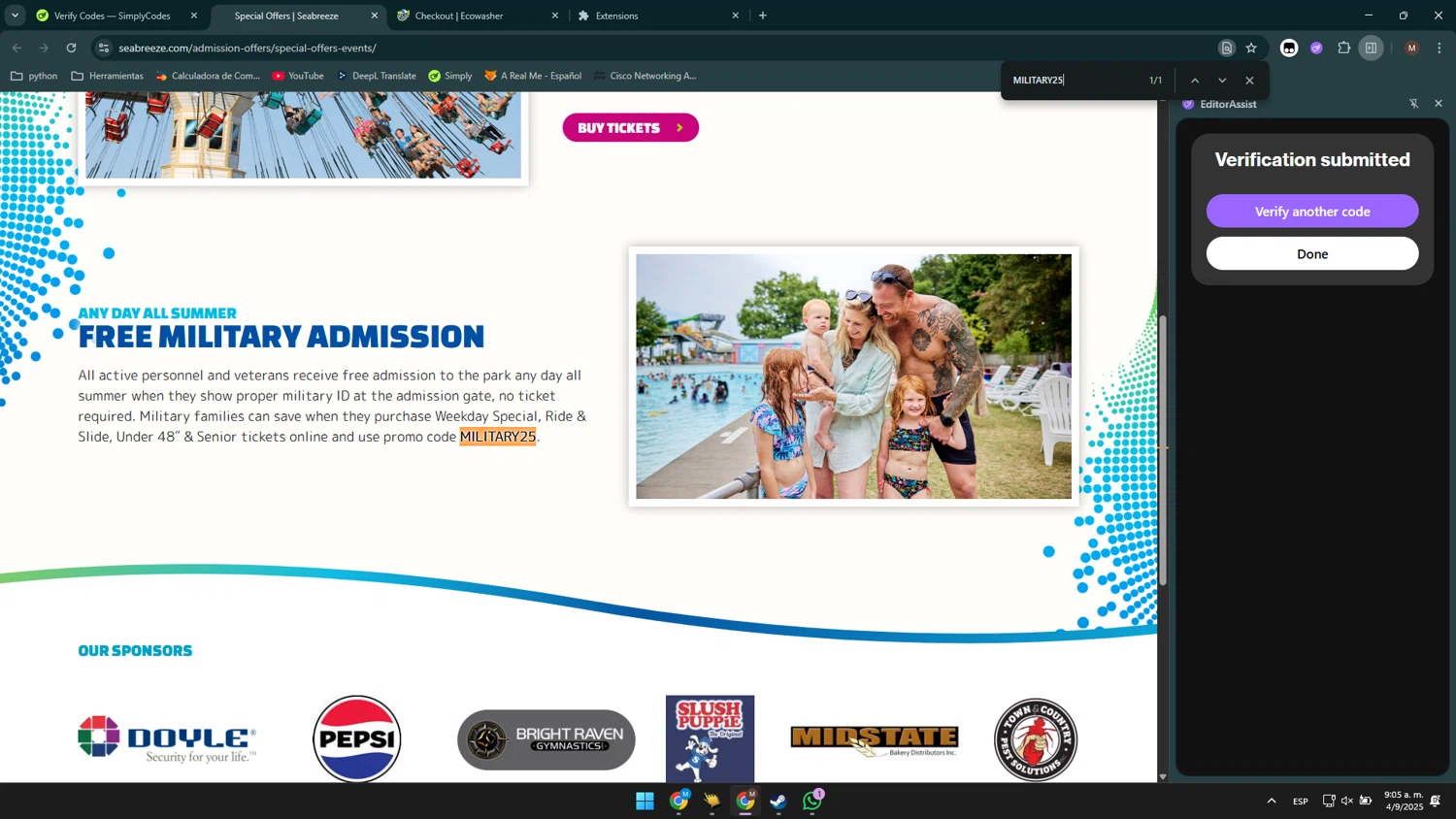Open the Extensions puzzle menu
This screenshot has height=819, width=1456.
point(1344,48)
